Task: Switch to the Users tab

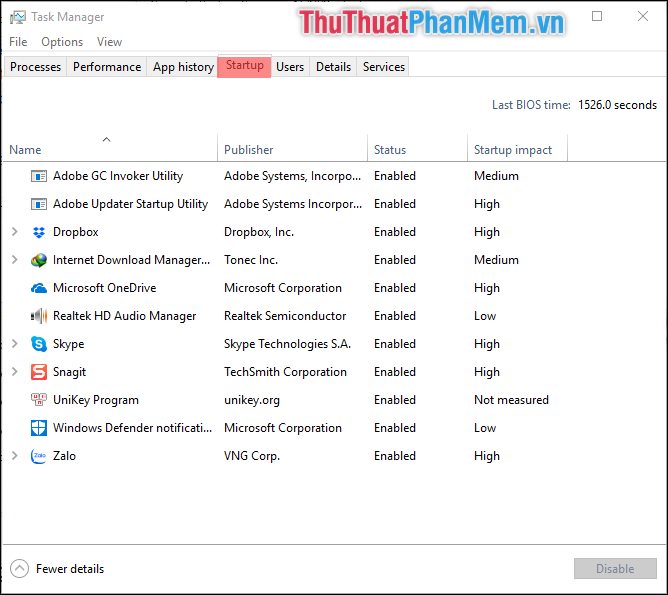Action: (290, 67)
